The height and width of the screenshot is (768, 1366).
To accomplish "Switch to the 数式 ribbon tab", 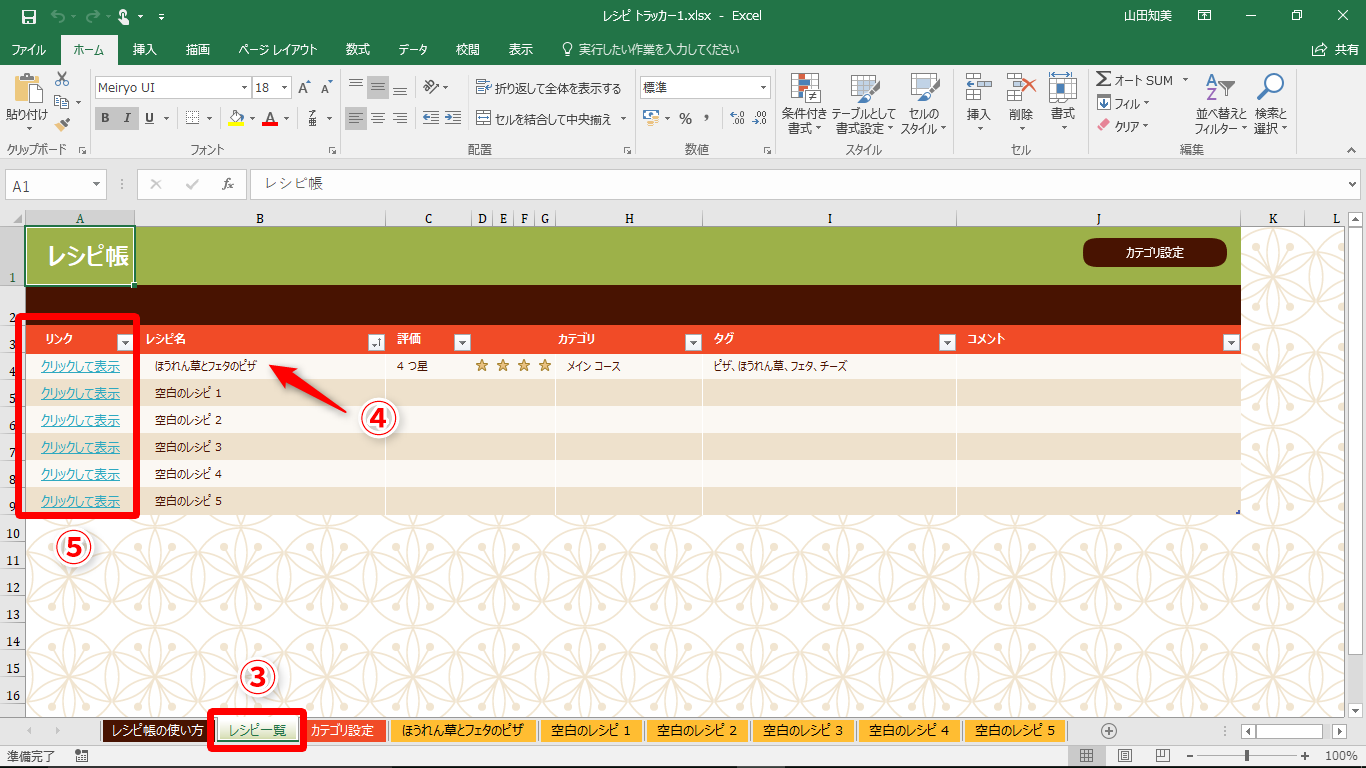I will click(358, 49).
